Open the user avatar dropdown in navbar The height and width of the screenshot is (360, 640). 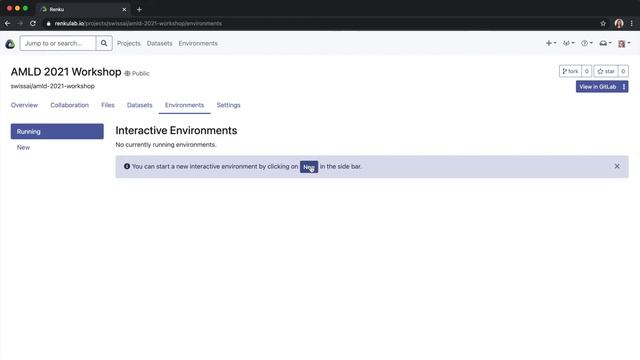pyautogui.click(x=624, y=43)
